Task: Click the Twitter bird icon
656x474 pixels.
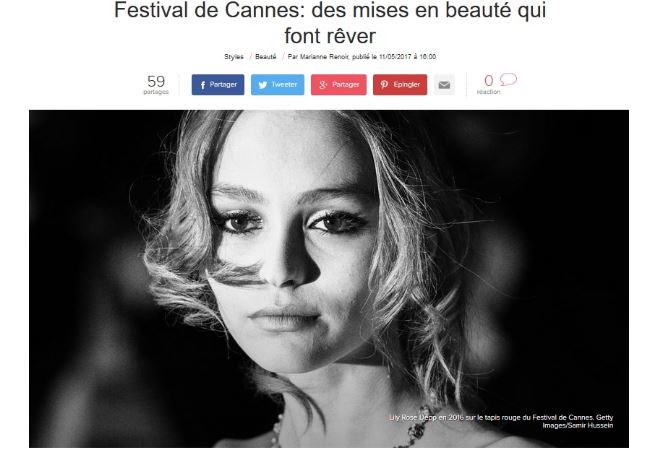Action: (x=262, y=85)
